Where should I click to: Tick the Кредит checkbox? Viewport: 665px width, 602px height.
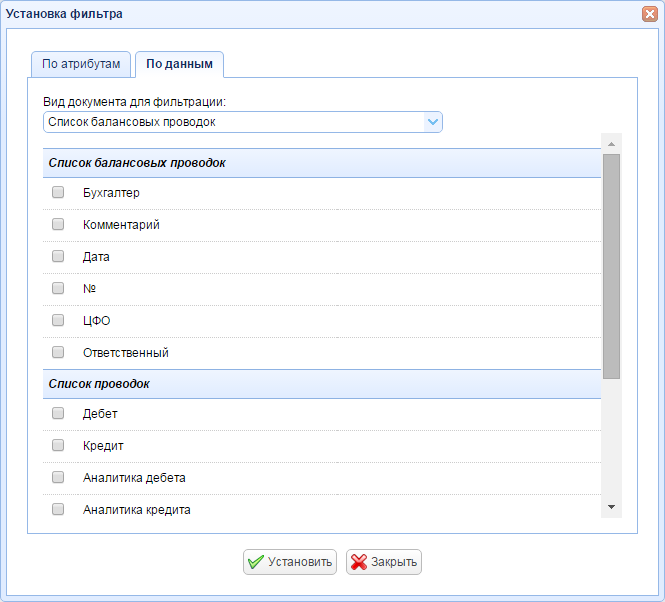(x=58, y=445)
